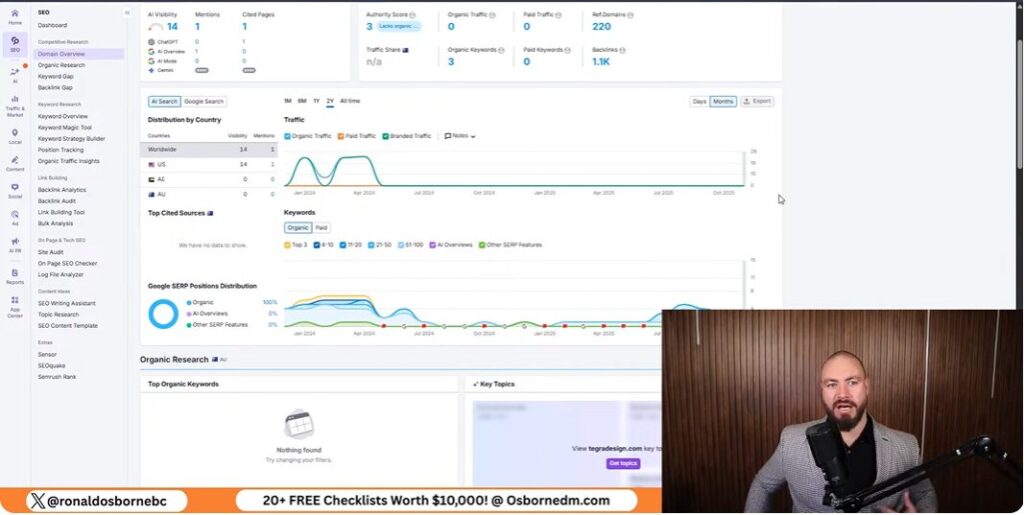Open Site Audit in sidebar
The width and height of the screenshot is (1024, 515).
[x=51, y=252]
